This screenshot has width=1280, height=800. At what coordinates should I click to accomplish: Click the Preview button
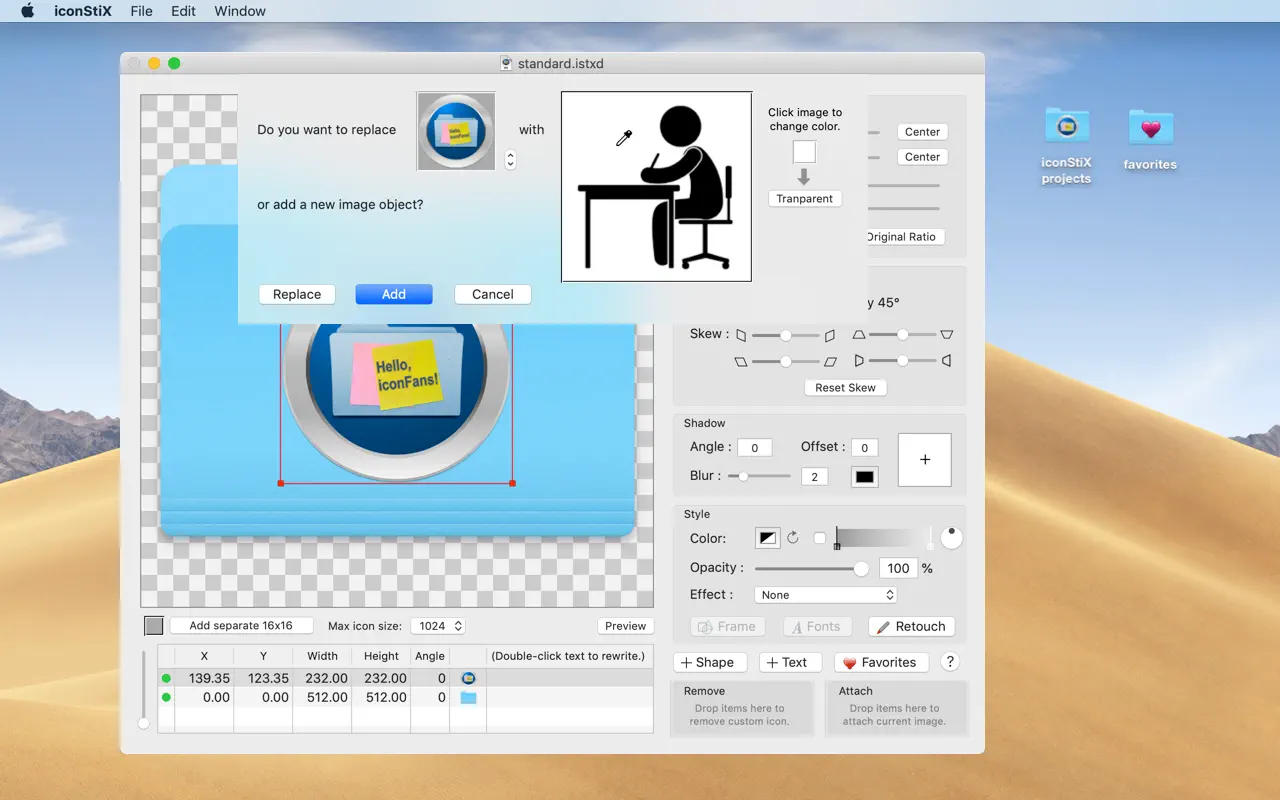625,626
